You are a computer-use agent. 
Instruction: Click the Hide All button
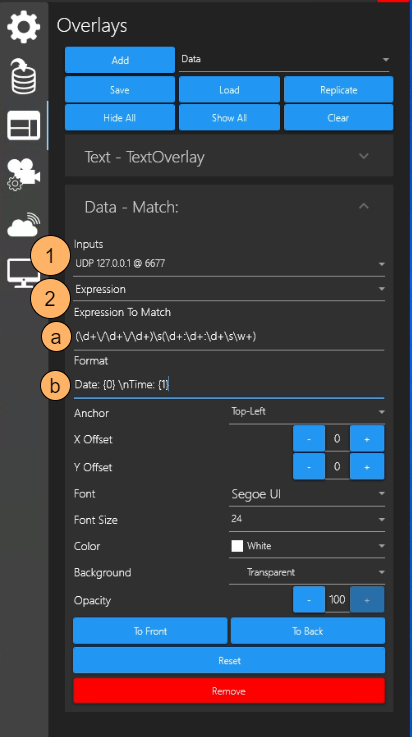point(120,118)
